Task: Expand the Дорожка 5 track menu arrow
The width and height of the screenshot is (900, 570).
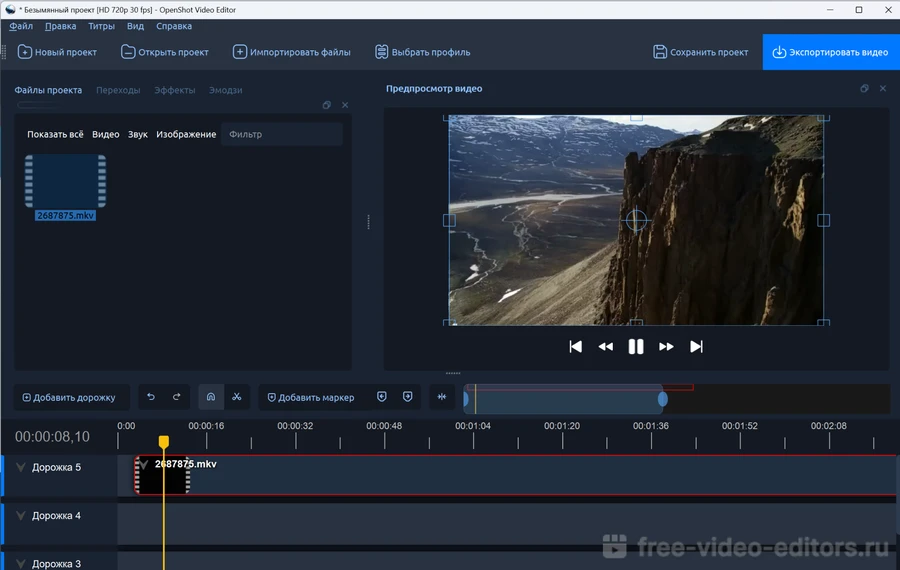Action: click(x=20, y=468)
